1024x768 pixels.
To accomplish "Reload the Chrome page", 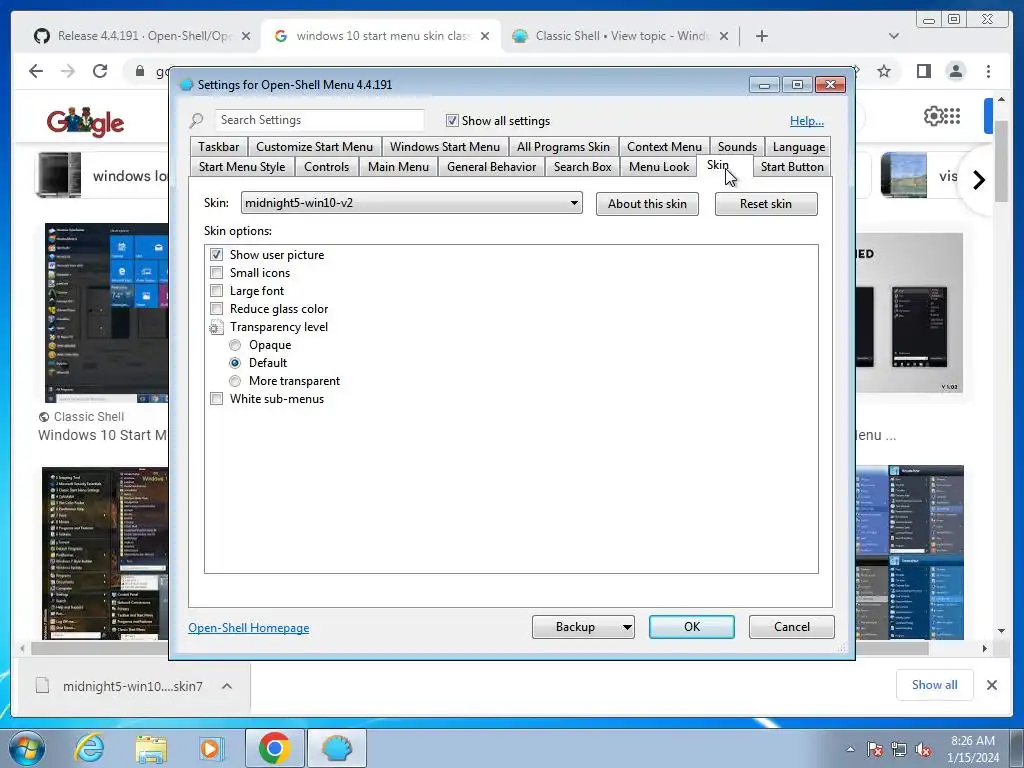I will click(x=99, y=71).
